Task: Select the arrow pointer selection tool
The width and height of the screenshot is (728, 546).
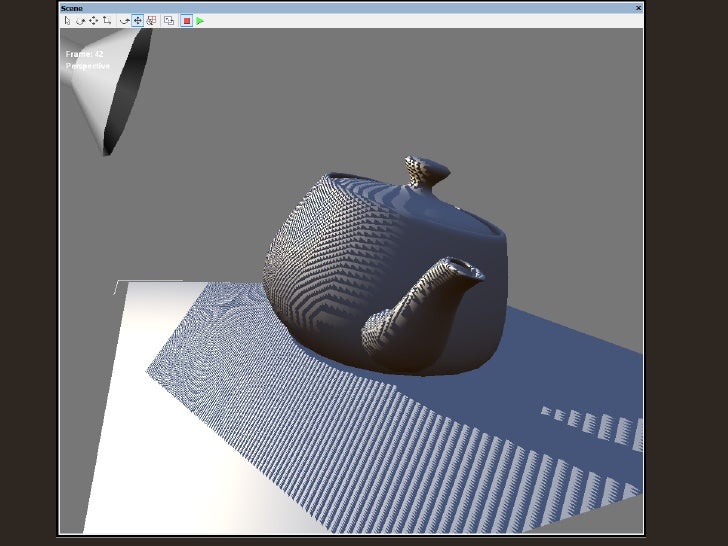Action: [67, 20]
